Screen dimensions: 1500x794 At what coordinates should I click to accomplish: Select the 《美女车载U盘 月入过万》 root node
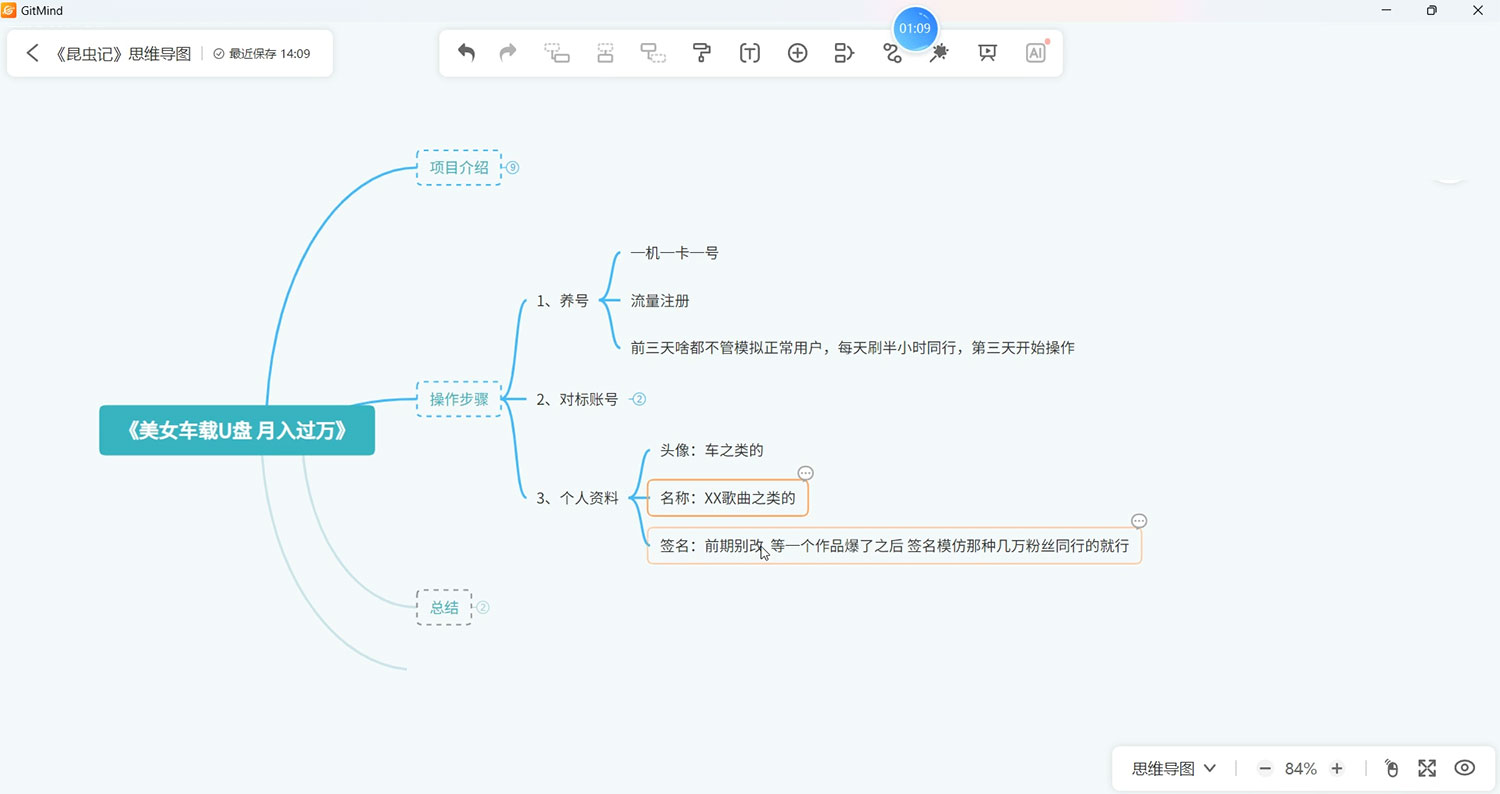[x=236, y=430]
